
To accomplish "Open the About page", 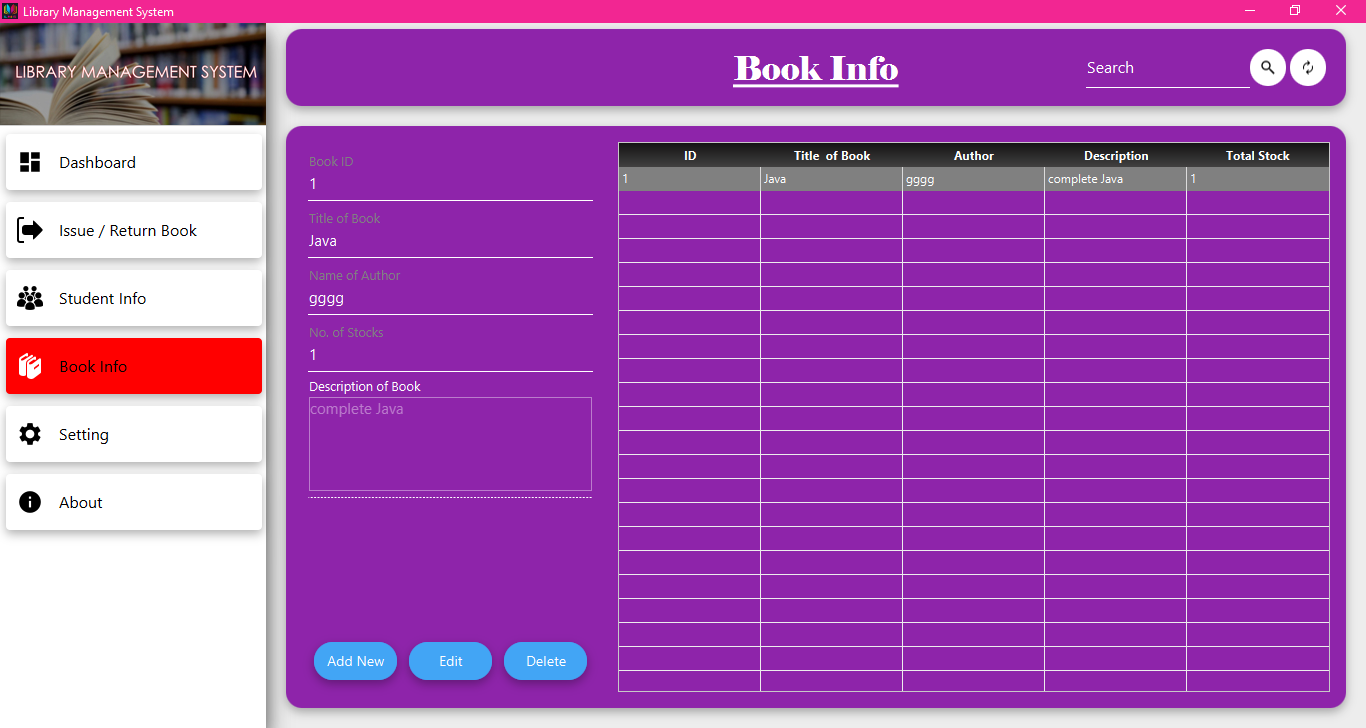I will pos(134,502).
